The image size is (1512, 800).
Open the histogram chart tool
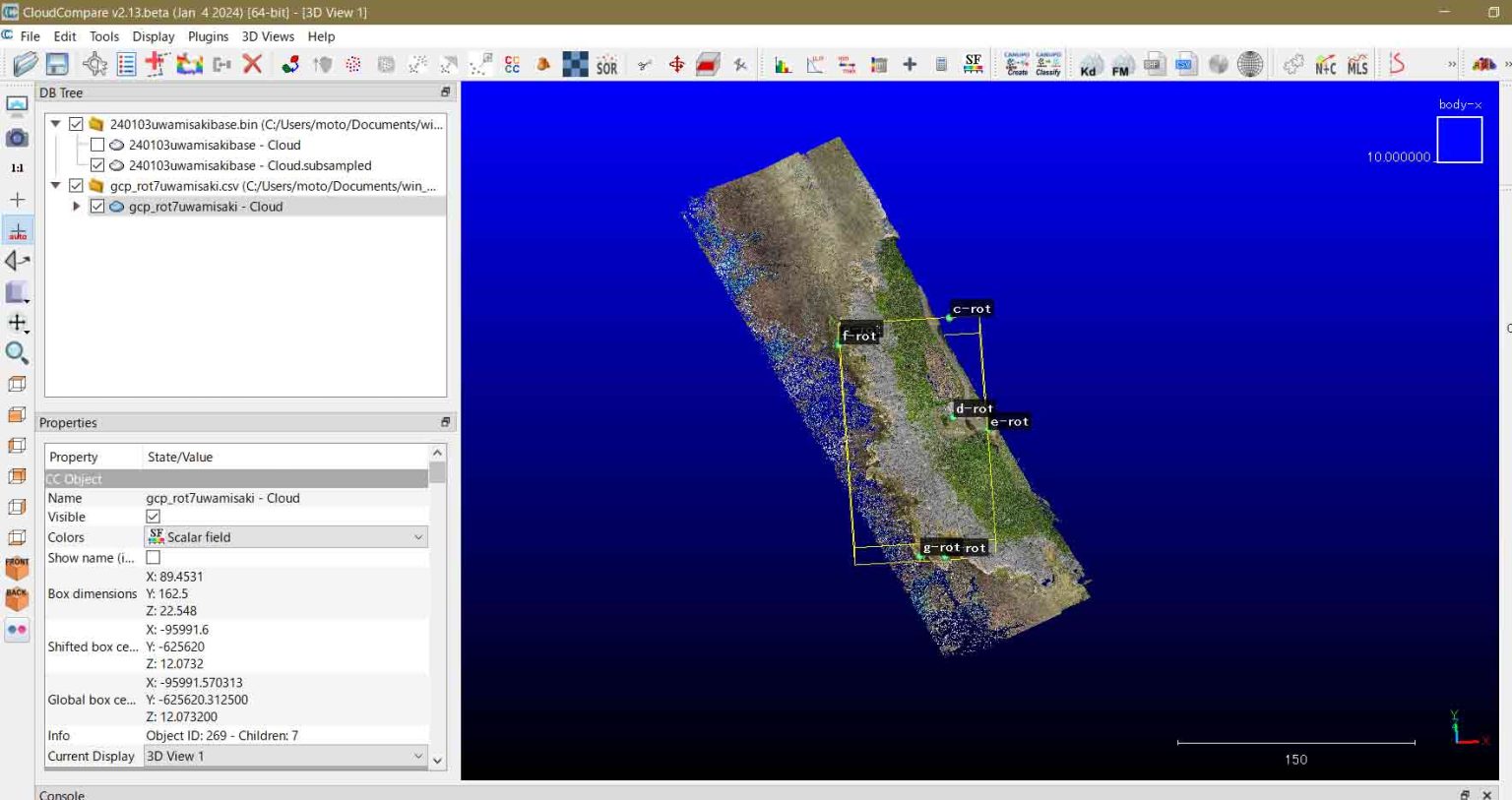(783, 65)
